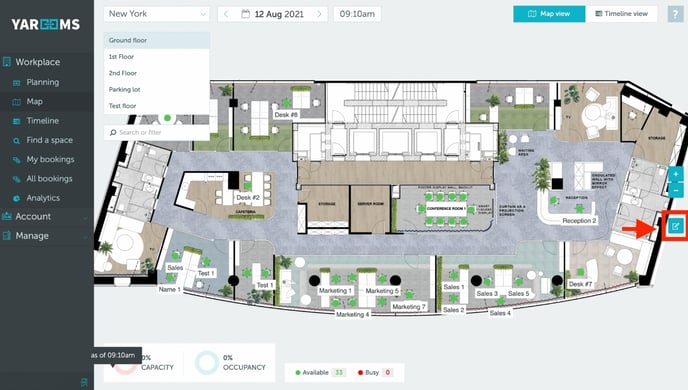688x390 pixels.
Task: Open the help question mark icon
Action: click(675, 14)
